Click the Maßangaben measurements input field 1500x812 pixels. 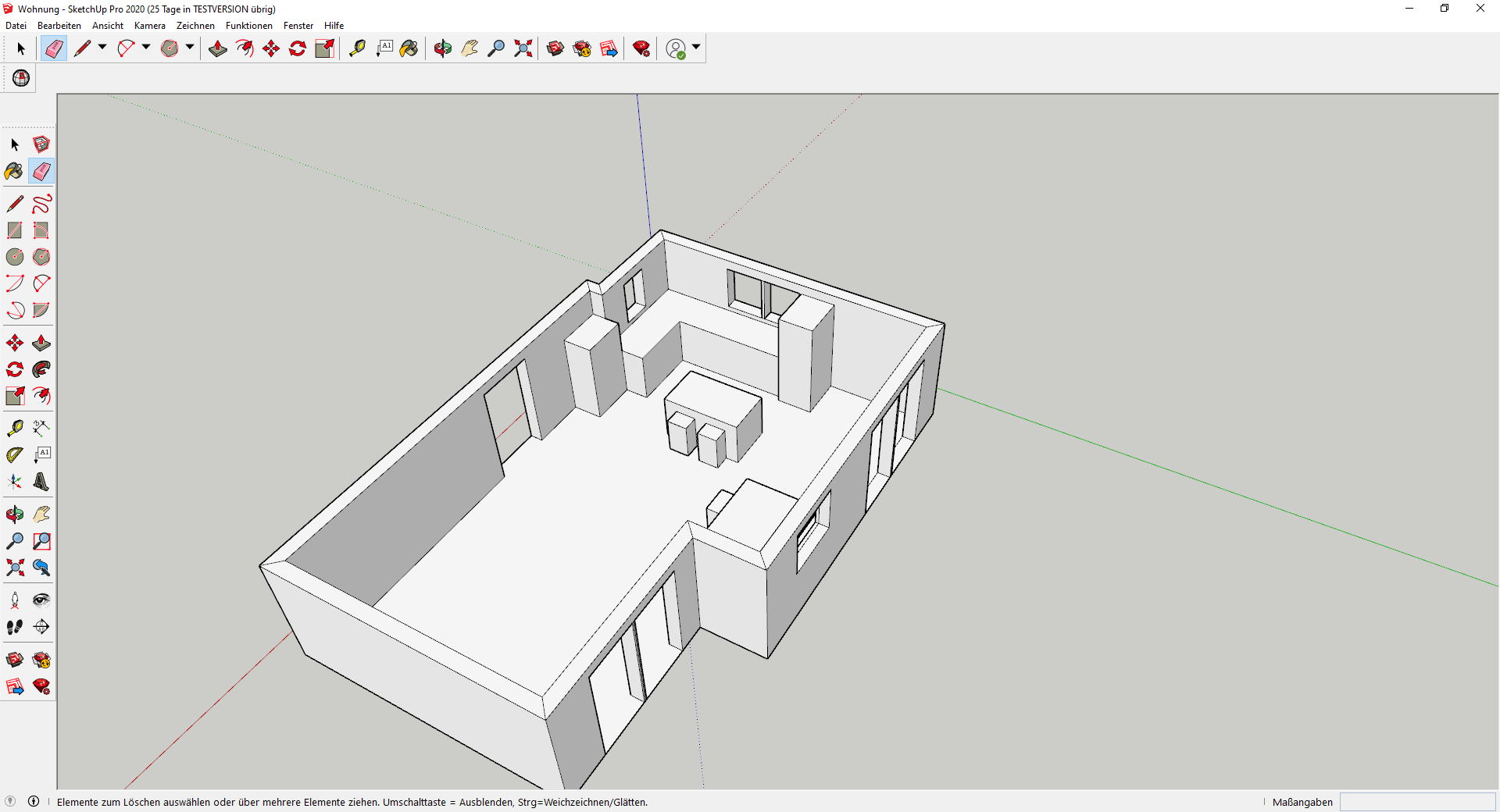[x=1417, y=802]
